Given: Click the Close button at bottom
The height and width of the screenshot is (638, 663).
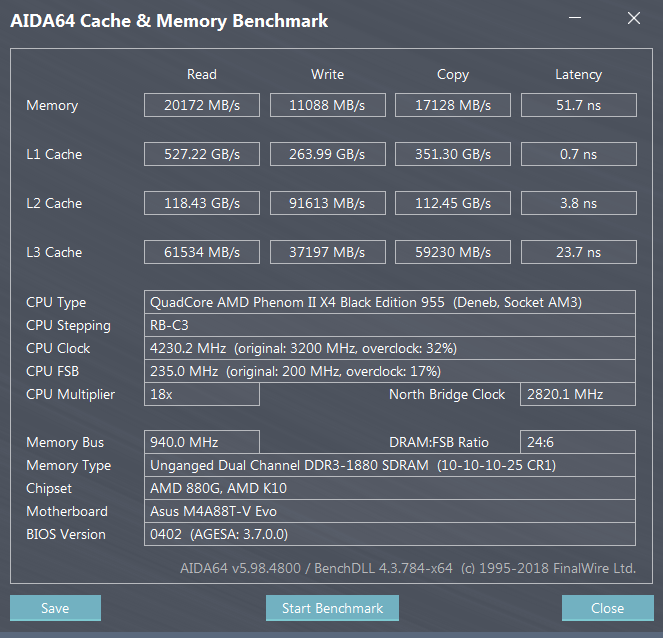Looking at the screenshot, I should [608, 608].
